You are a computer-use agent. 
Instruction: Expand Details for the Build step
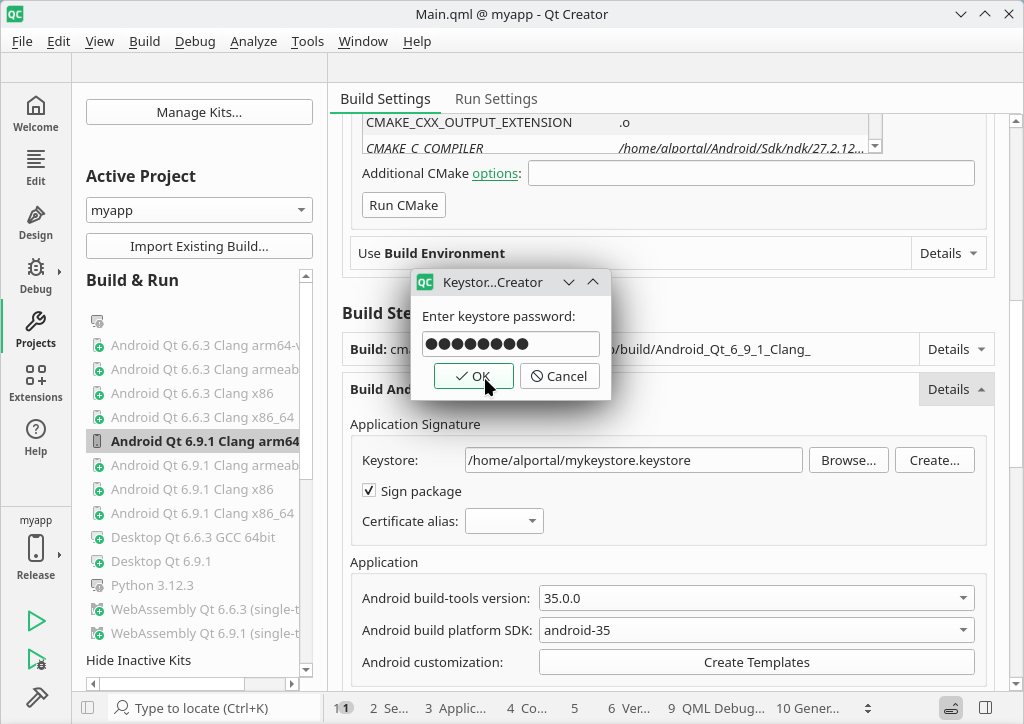[x=957, y=349]
